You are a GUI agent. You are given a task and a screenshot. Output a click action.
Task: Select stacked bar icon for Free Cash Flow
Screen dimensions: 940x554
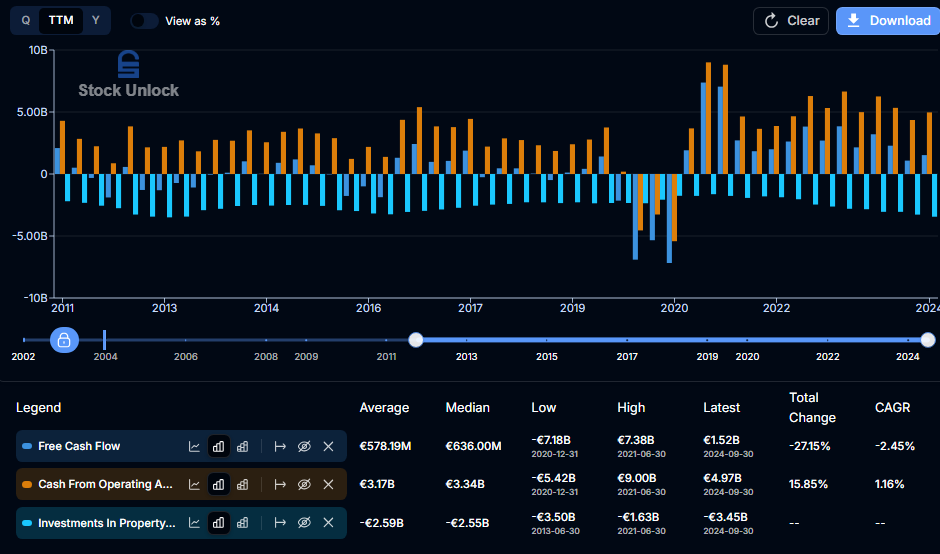242,446
